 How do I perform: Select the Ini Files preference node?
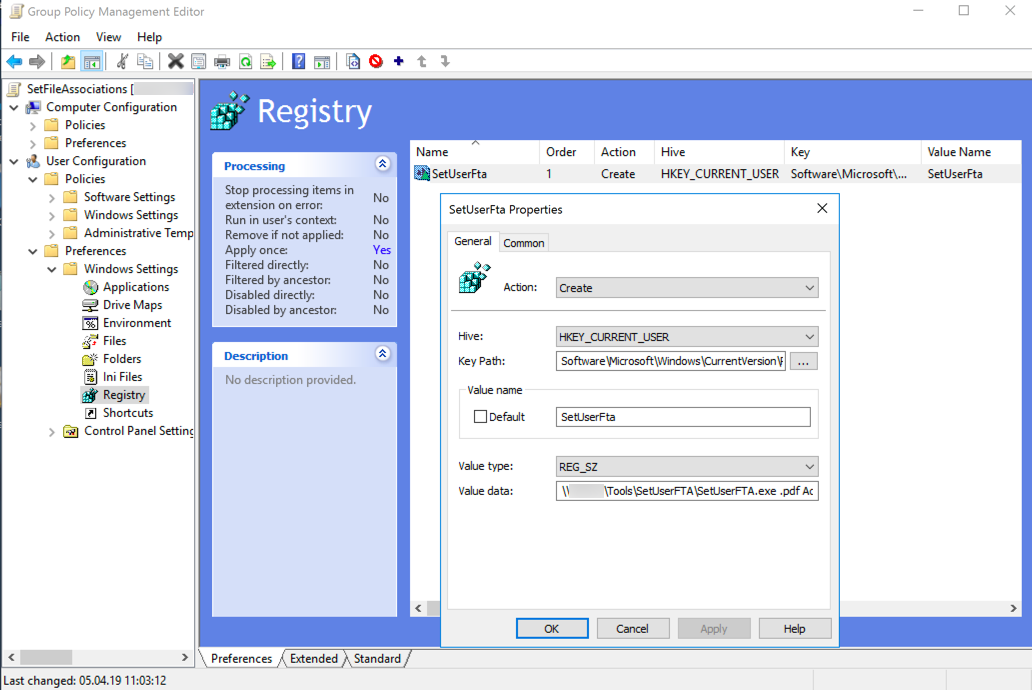point(122,377)
